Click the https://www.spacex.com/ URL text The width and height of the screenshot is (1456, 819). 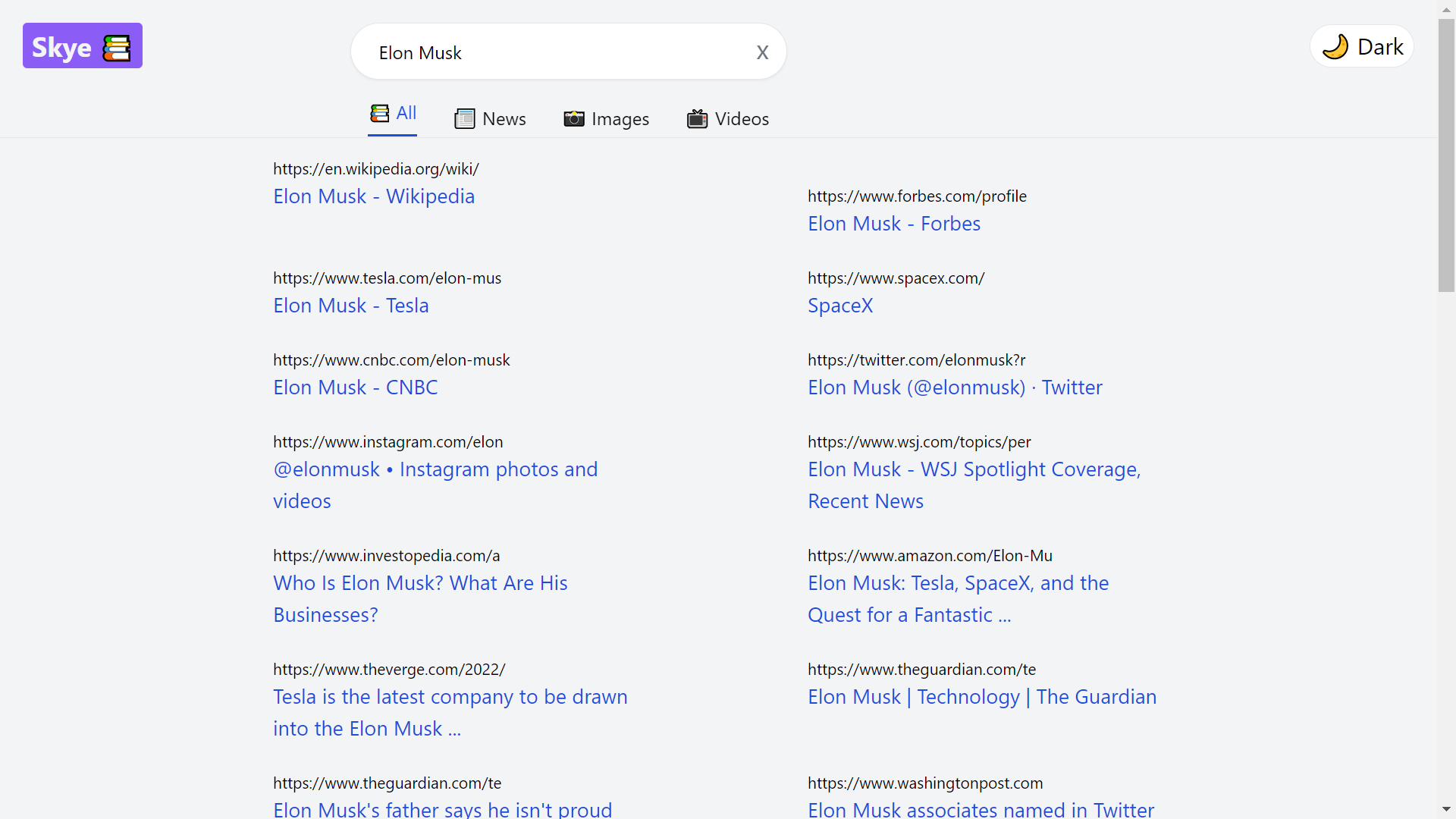pos(896,278)
